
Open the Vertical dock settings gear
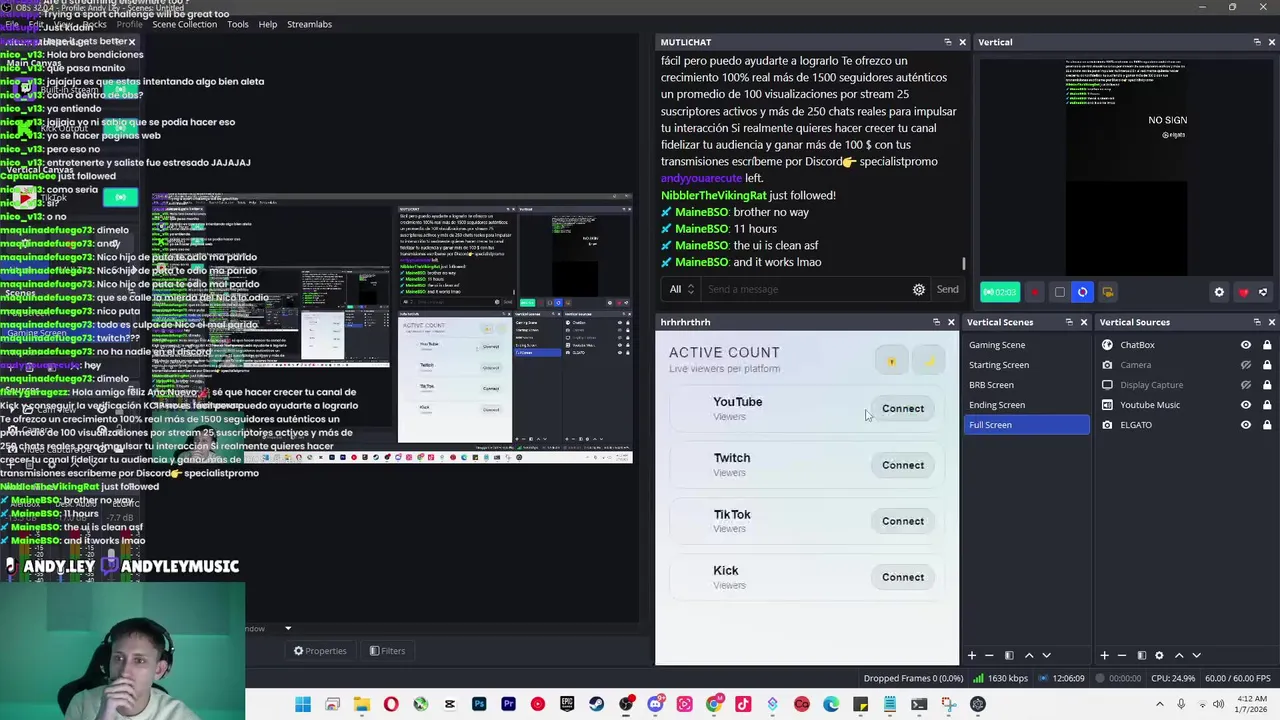[1219, 292]
